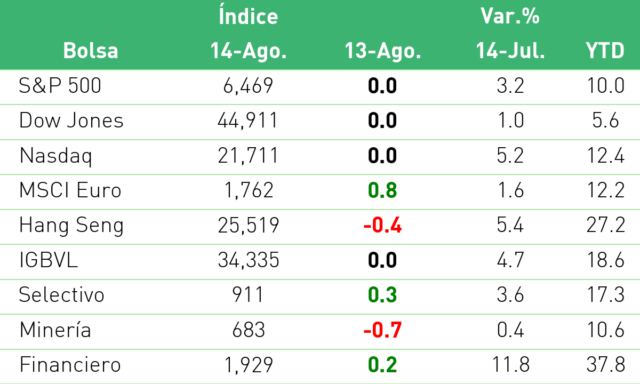Click the 14-Jul. column header
Viewport: 640px width, 384px height.
(510, 51)
